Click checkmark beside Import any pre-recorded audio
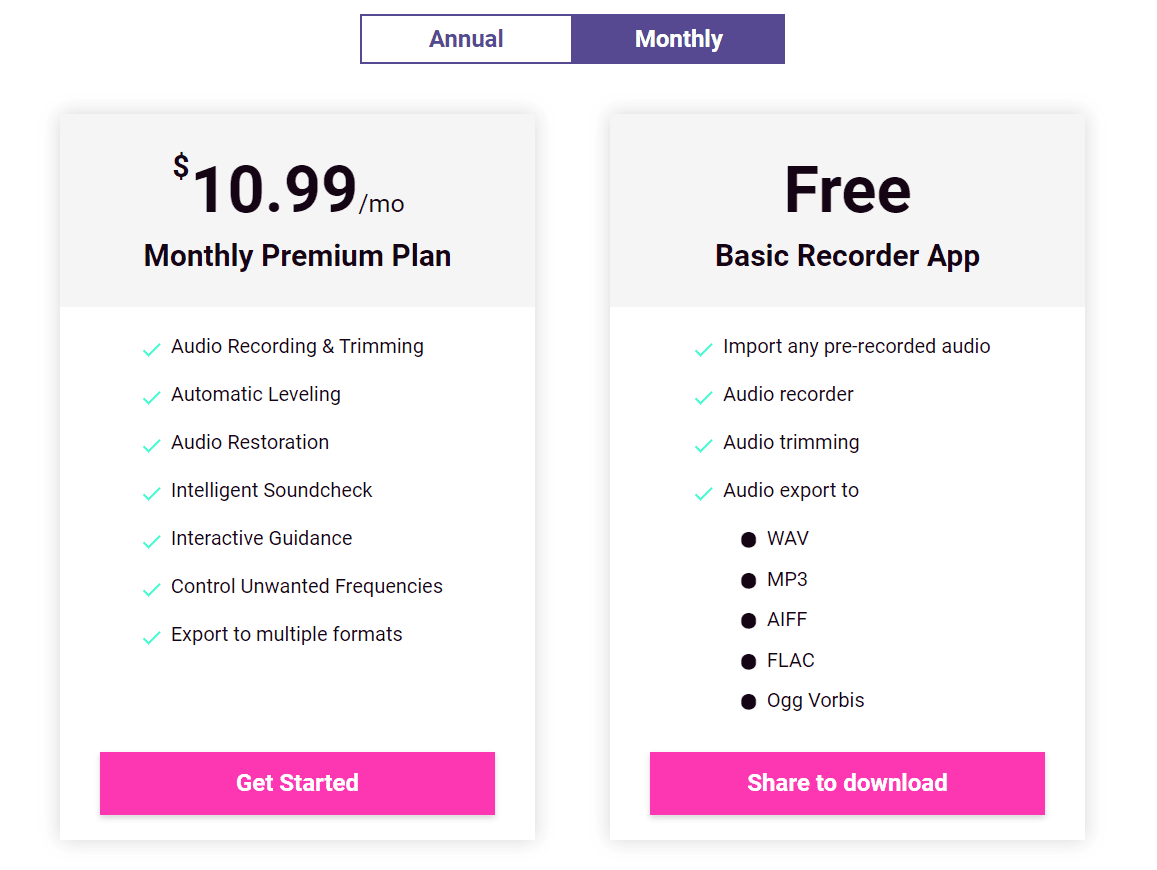The width and height of the screenshot is (1157, 870). point(704,350)
